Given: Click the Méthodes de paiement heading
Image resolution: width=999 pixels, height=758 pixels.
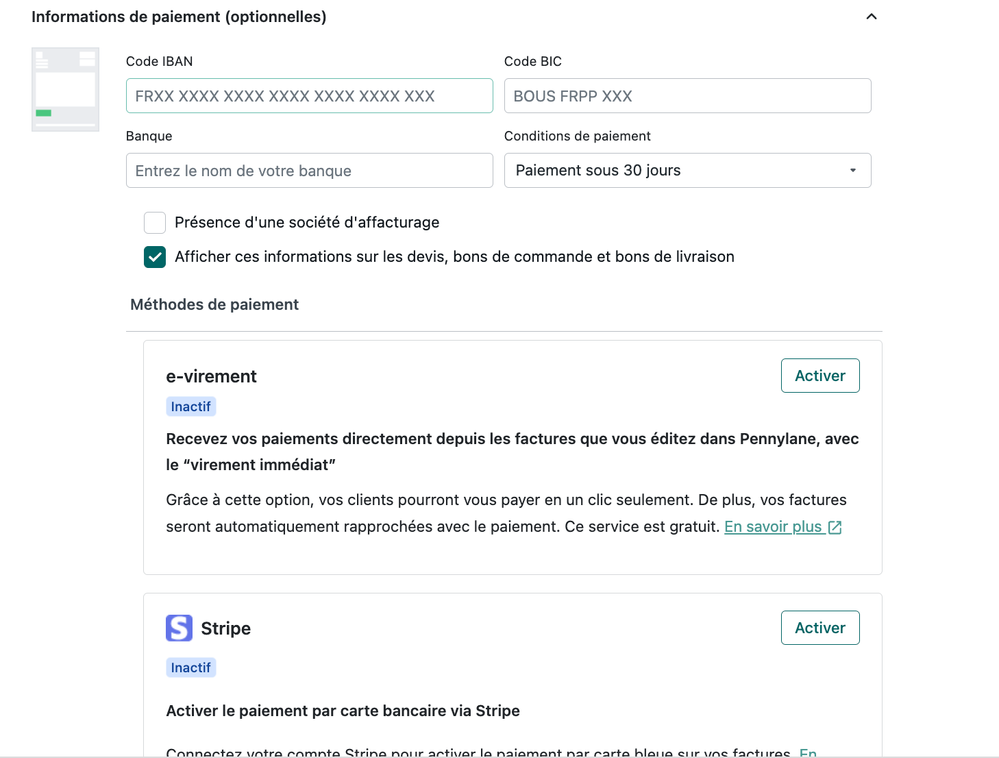Looking at the screenshot, I should tap(214, 304).
